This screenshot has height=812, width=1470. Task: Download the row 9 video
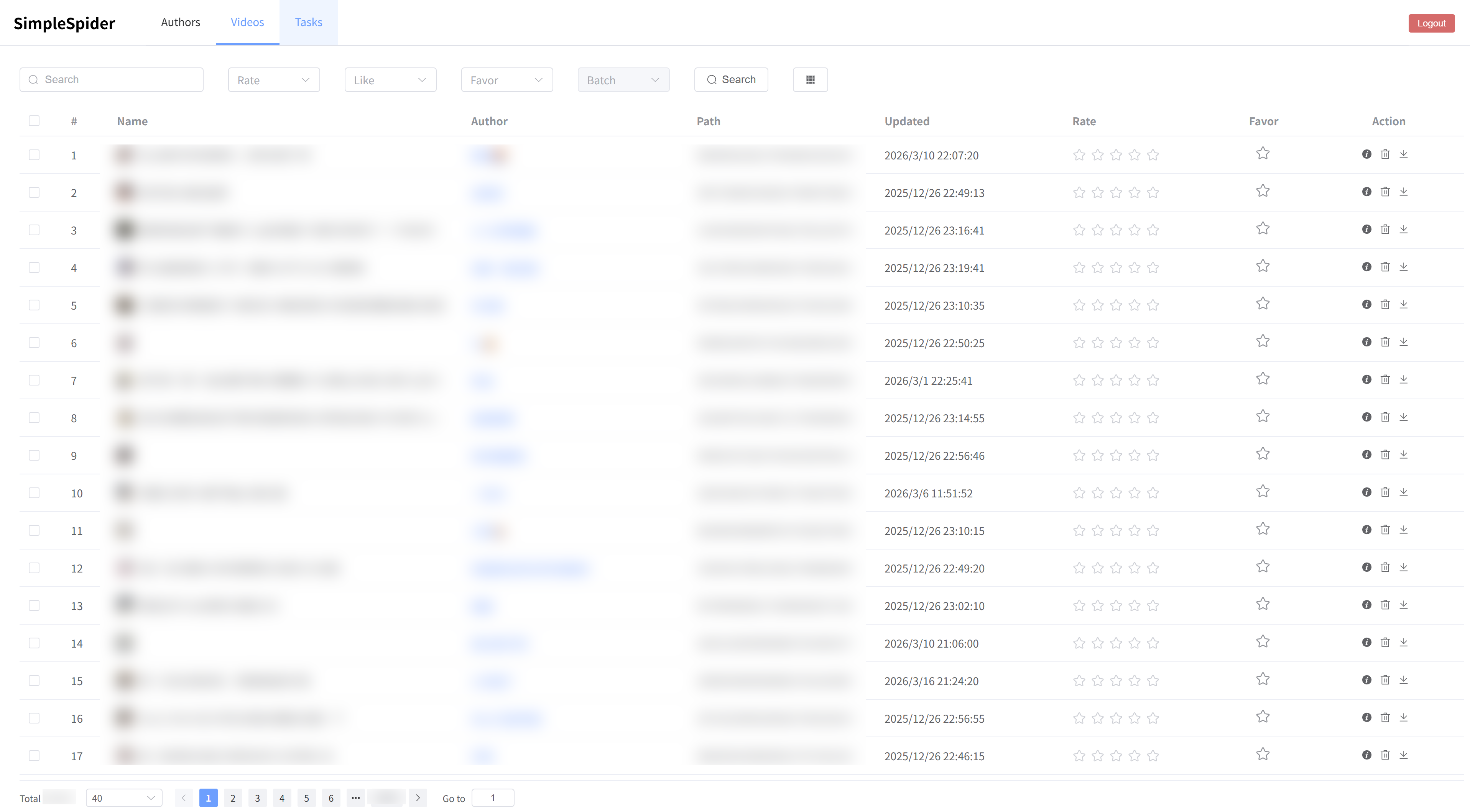(x=1403, y=454)
